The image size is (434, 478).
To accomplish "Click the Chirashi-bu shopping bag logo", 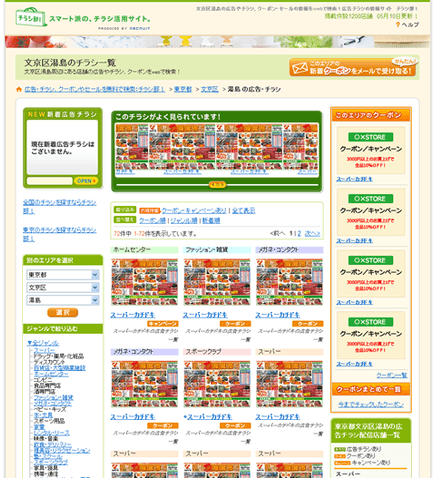I will coord(30,17).
